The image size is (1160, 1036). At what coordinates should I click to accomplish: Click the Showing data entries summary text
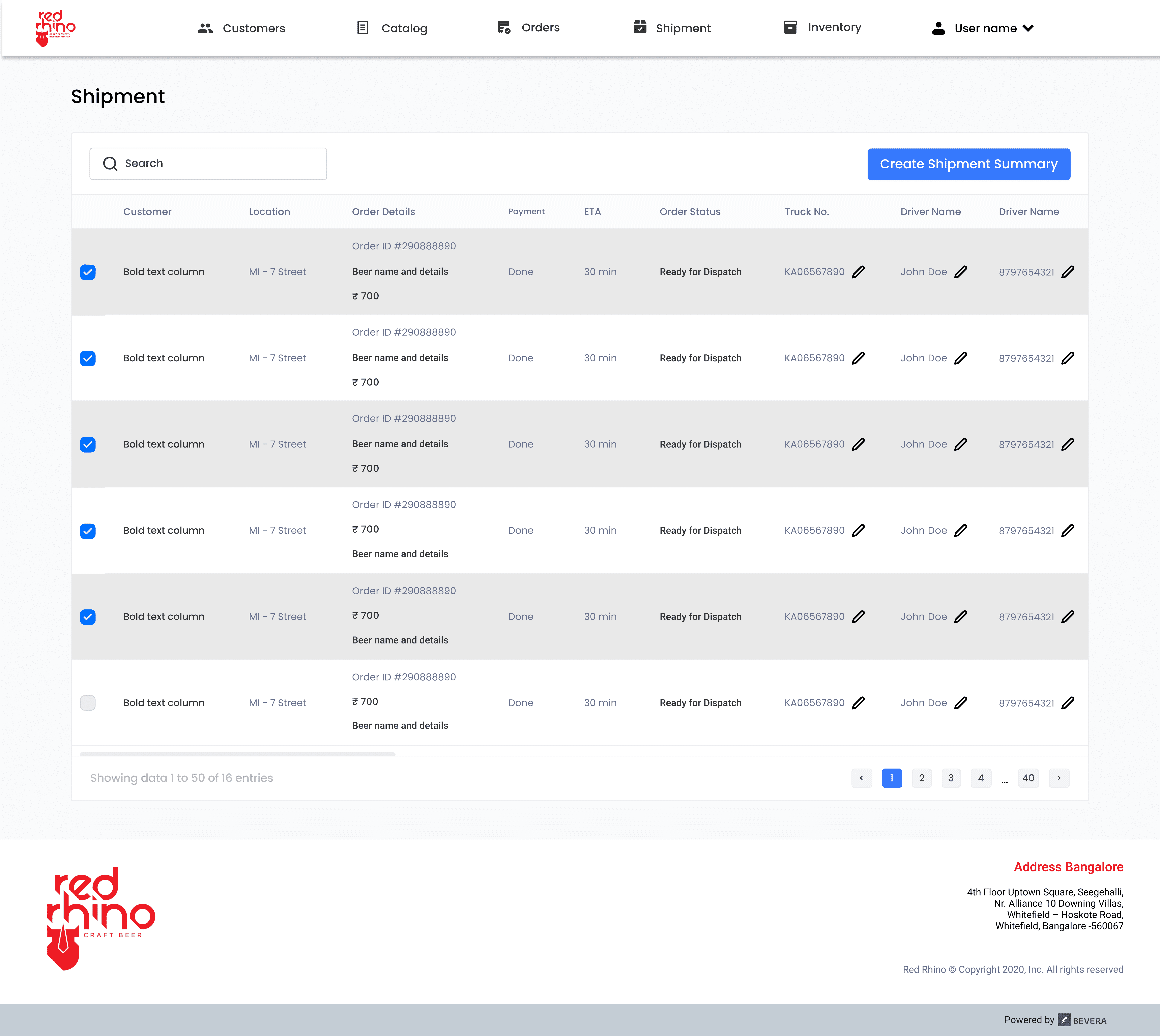pos(182,778)
